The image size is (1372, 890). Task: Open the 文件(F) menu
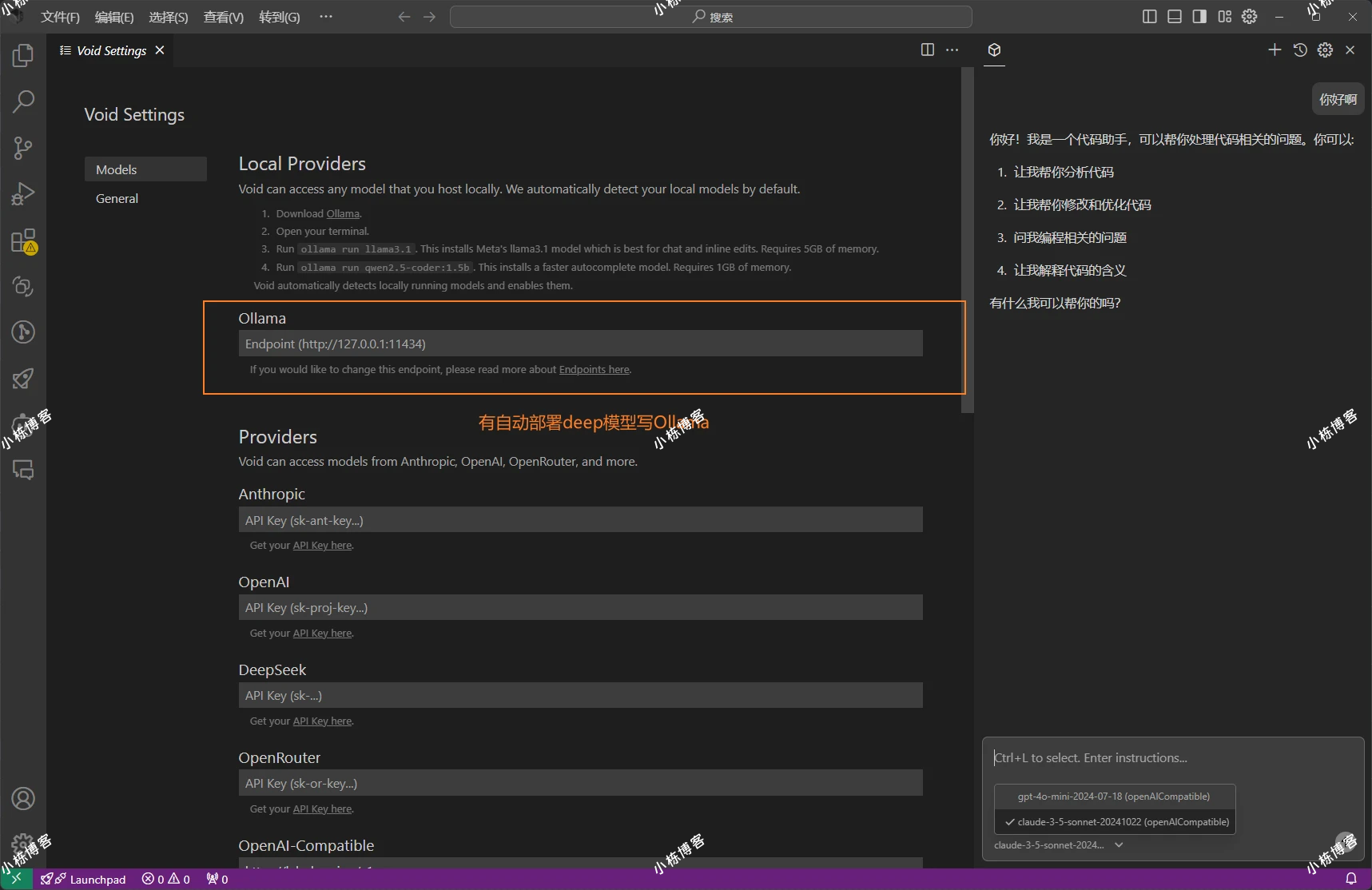coord(60,17)
